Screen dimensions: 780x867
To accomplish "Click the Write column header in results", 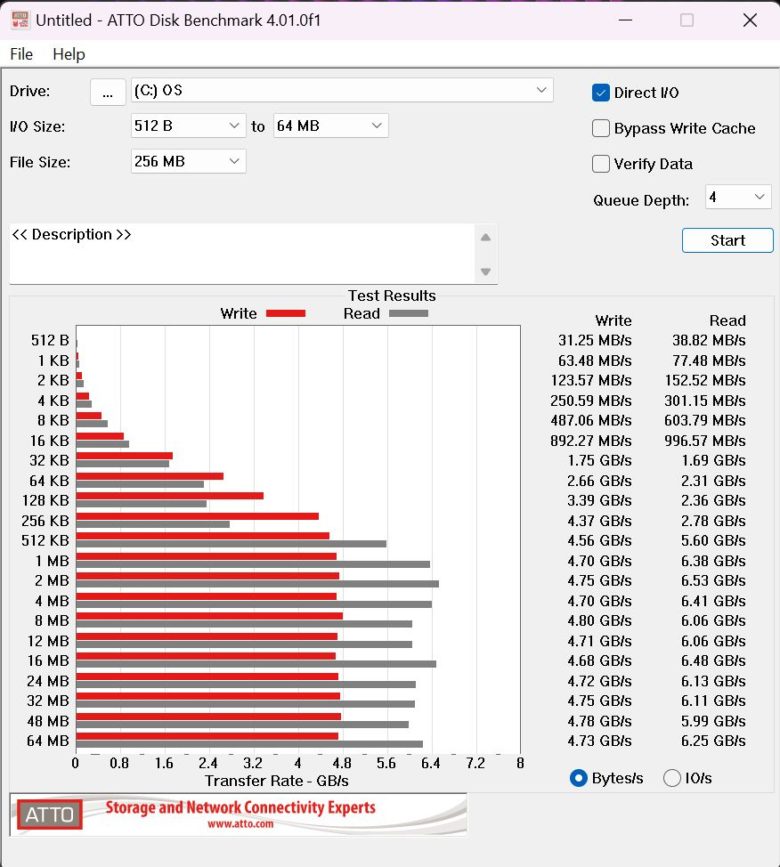I will click(613, 320).
